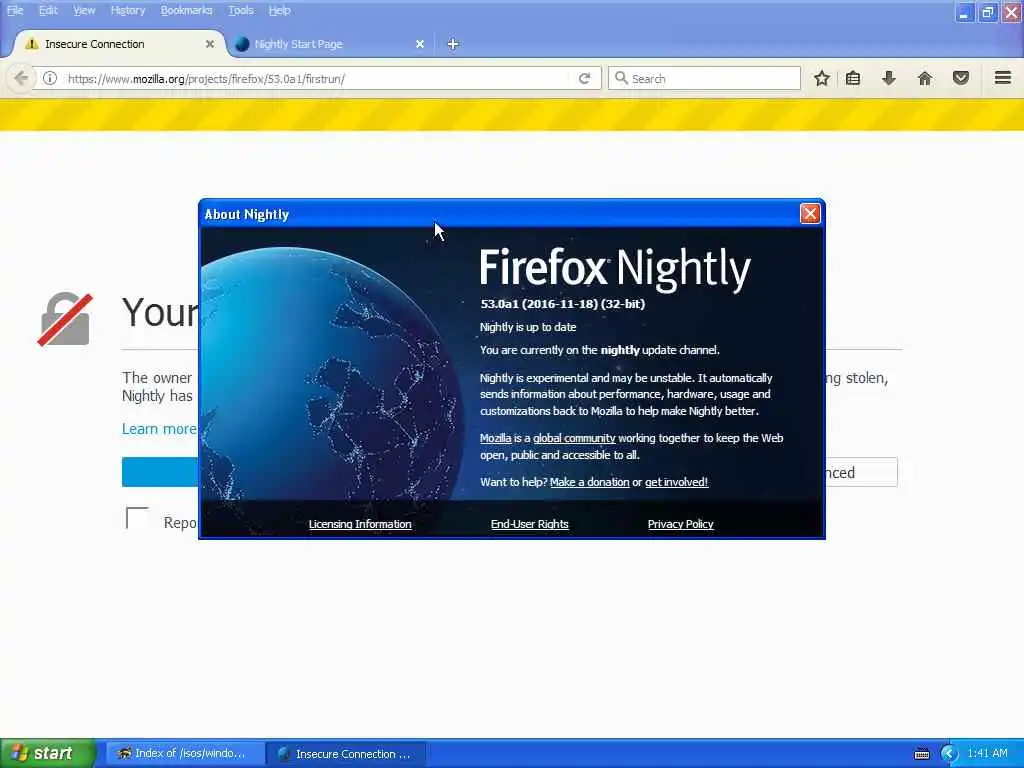Viewport: 1024px width, 768px height.
Task: Open the Downloads arrow icon
Action: [x=889, y=78]
